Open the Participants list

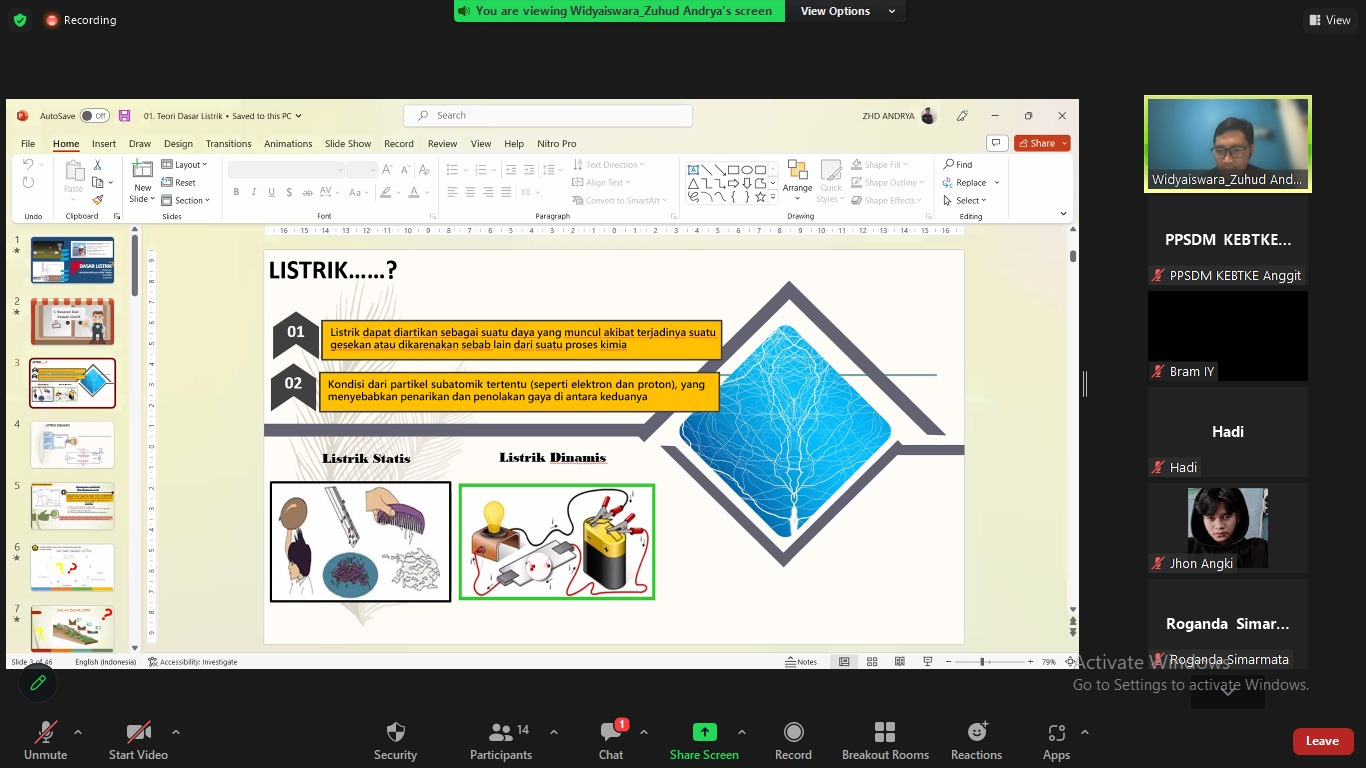pos(501,733)
